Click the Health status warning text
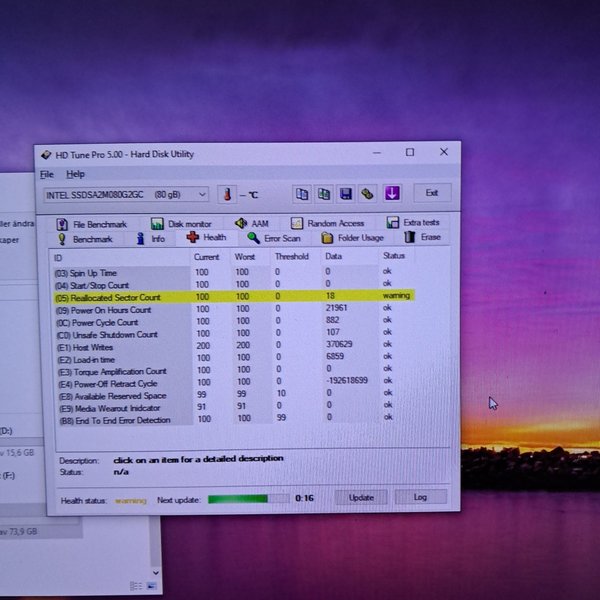 coord(130,501)
